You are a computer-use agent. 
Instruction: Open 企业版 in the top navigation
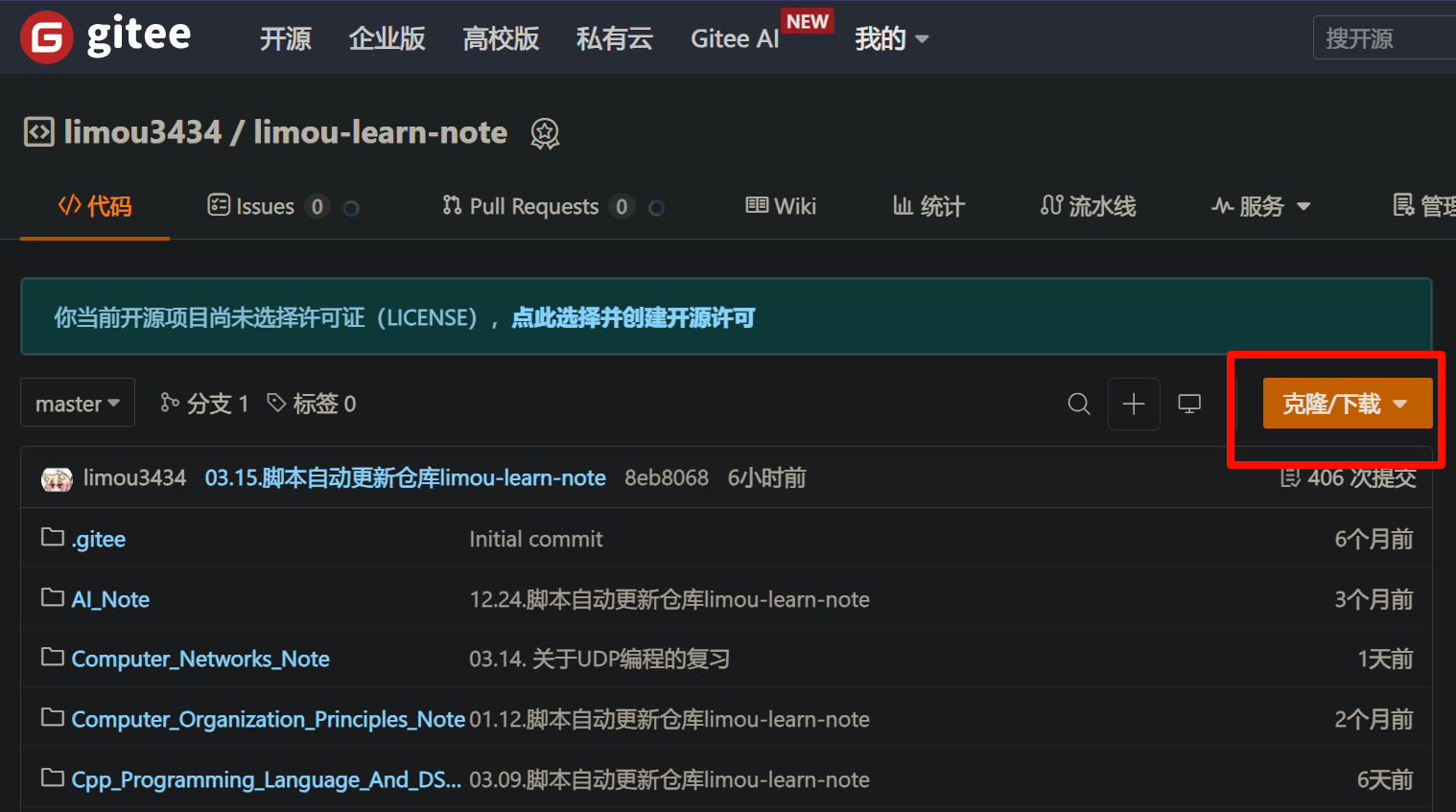pyautogui.click(x=387, y=38)
